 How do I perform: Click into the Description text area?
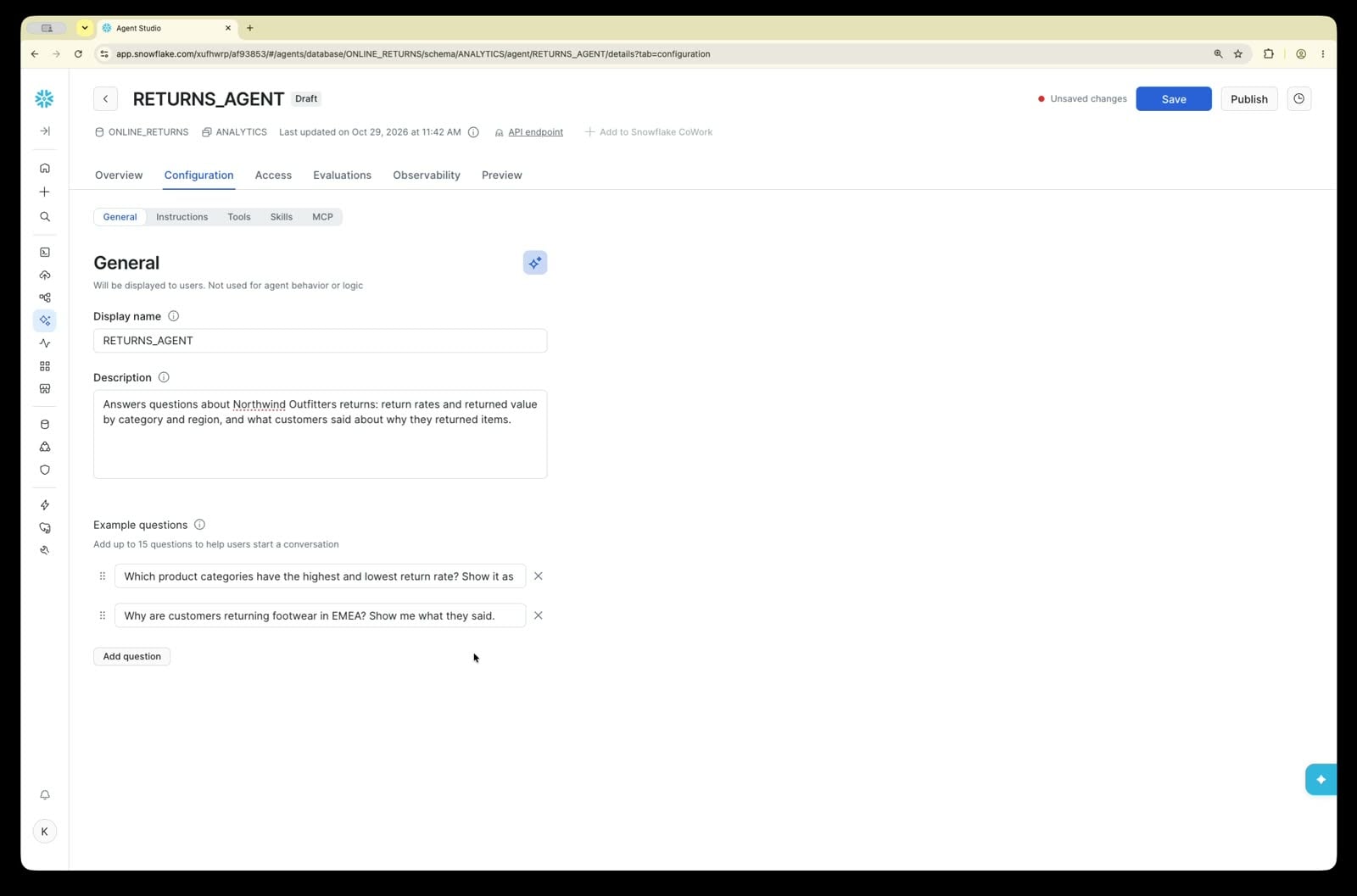(320, 434)
